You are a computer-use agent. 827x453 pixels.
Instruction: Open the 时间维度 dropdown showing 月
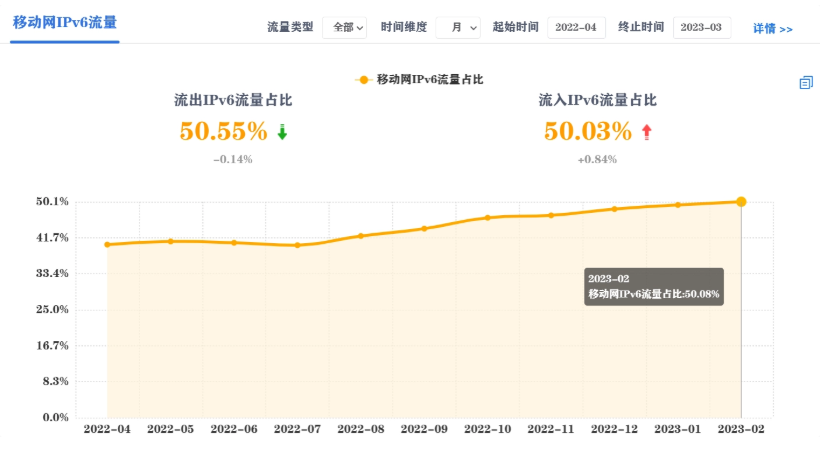coord(459,28)
